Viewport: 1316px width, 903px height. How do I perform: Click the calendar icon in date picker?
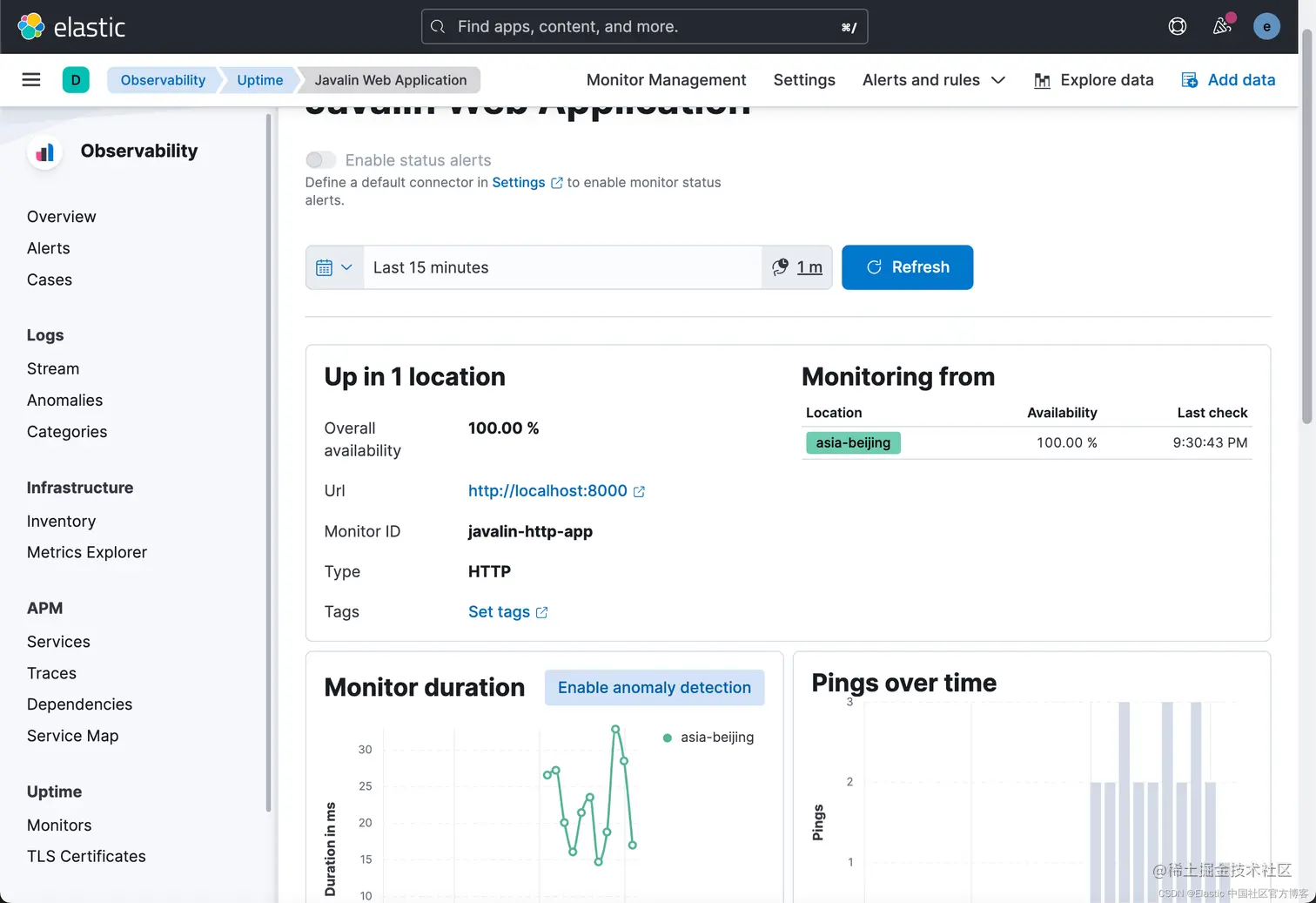click(x=324, y=267)
